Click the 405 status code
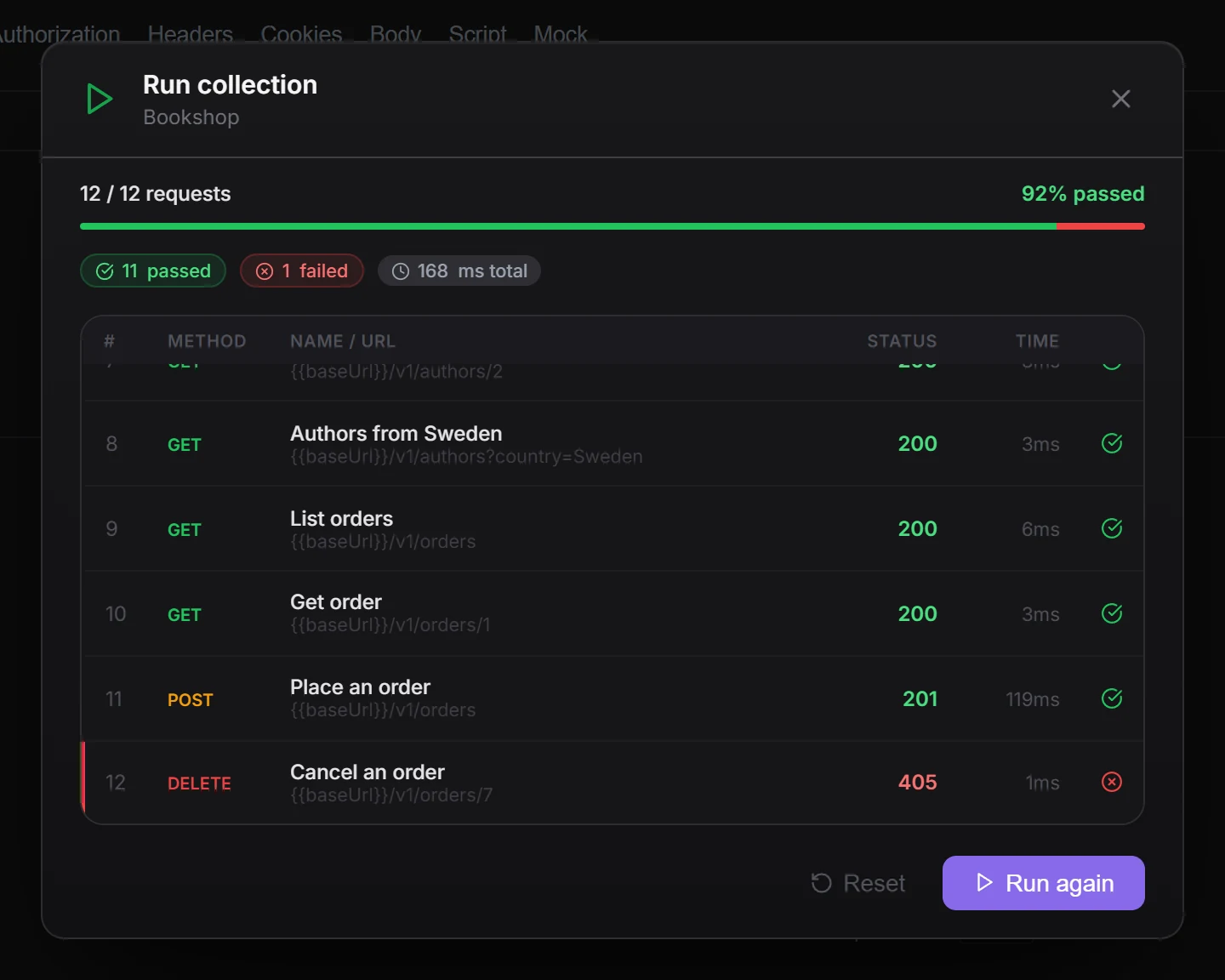1225x980 pixels. click(917, 783)
